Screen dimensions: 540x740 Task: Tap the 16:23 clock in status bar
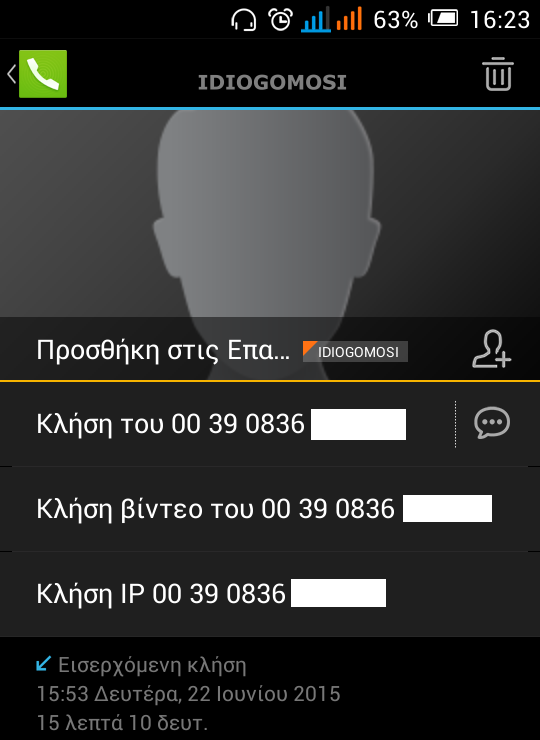point(500,20)
